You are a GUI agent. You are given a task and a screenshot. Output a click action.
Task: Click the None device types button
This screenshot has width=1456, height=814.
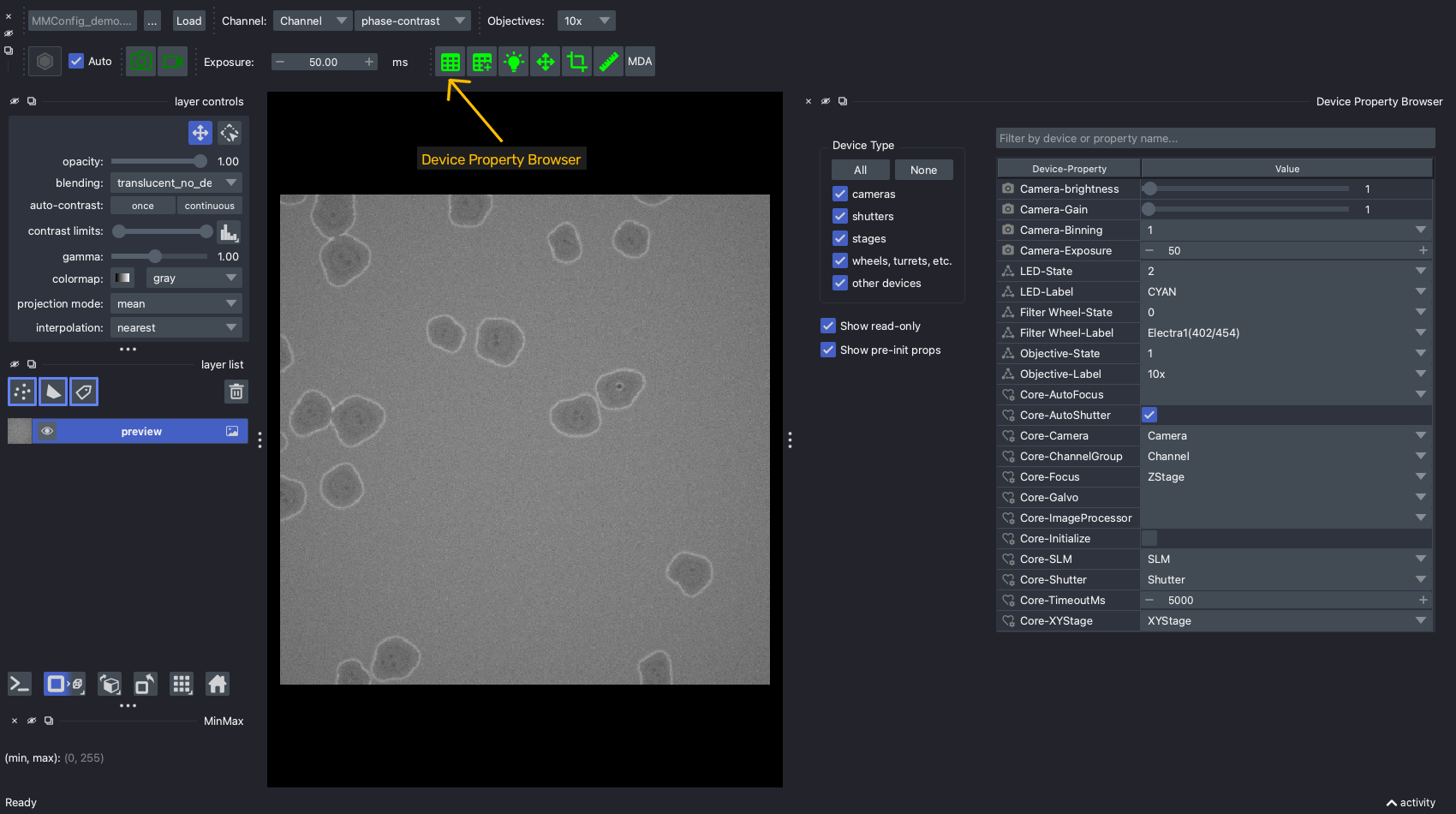click(x=923, y=170)
